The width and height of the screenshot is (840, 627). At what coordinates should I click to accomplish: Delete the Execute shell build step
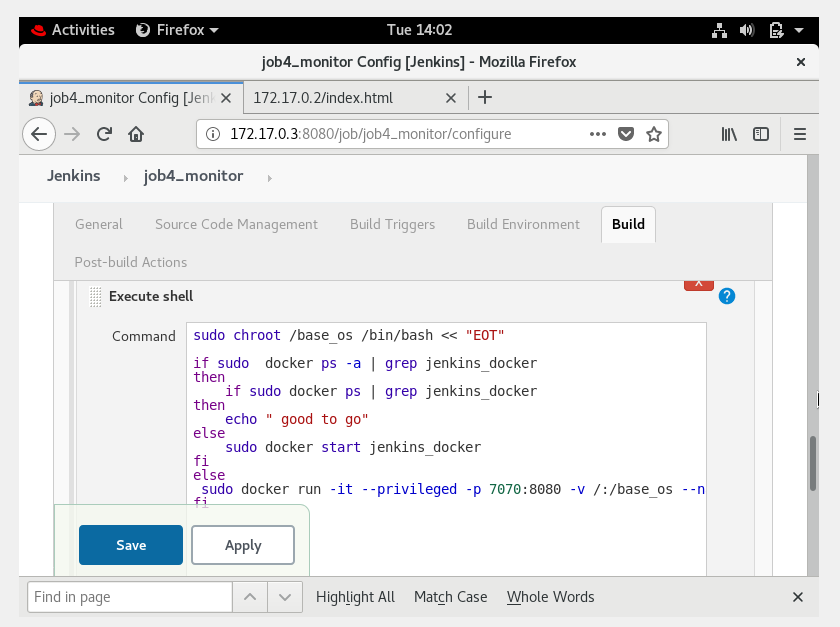[699, 284]
